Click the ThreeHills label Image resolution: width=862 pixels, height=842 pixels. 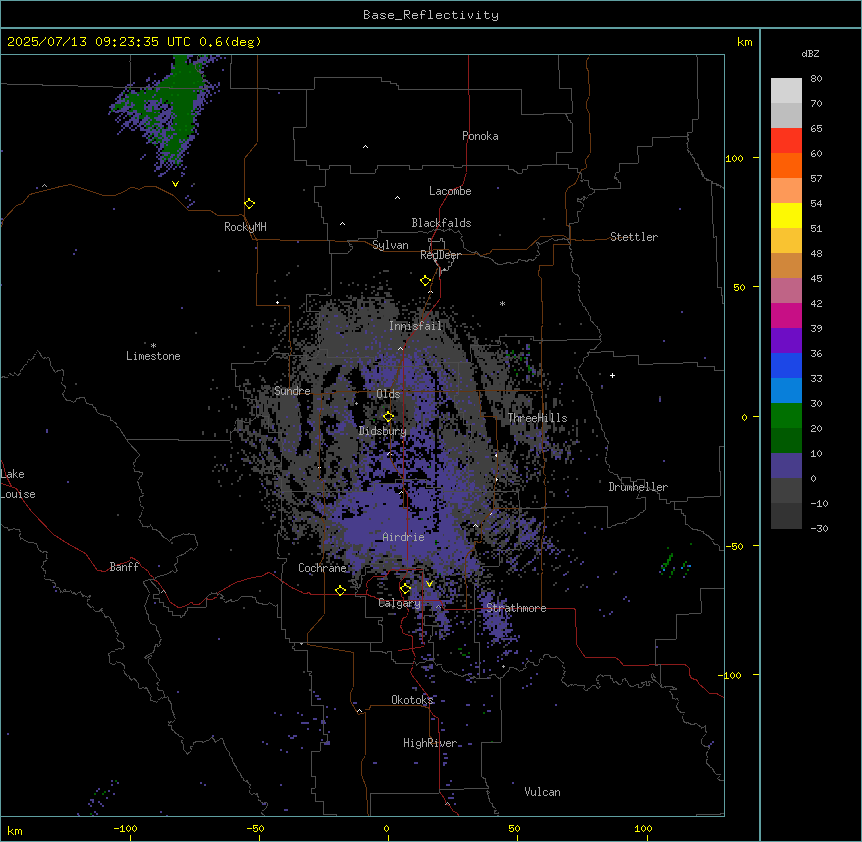(x=537, y=418)
